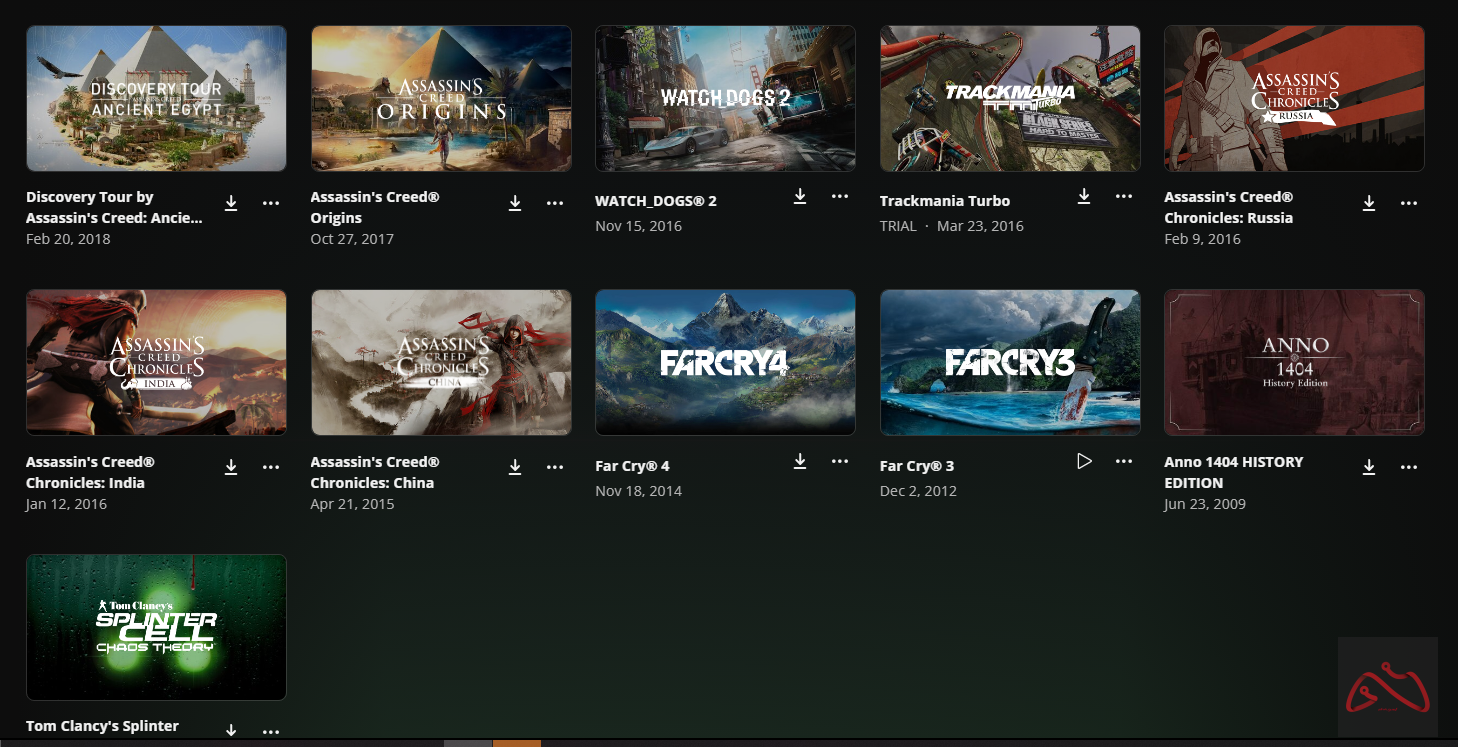Open the Splinter Cell Chaos Theory cover thumbnail
The image size is (1458, 747).
[x=156, y=627]
